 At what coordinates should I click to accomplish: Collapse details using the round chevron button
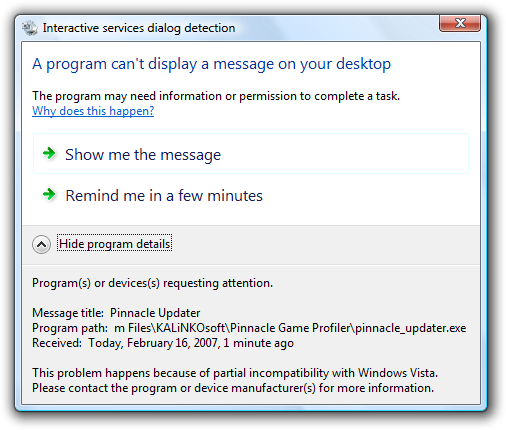point(41,244)
